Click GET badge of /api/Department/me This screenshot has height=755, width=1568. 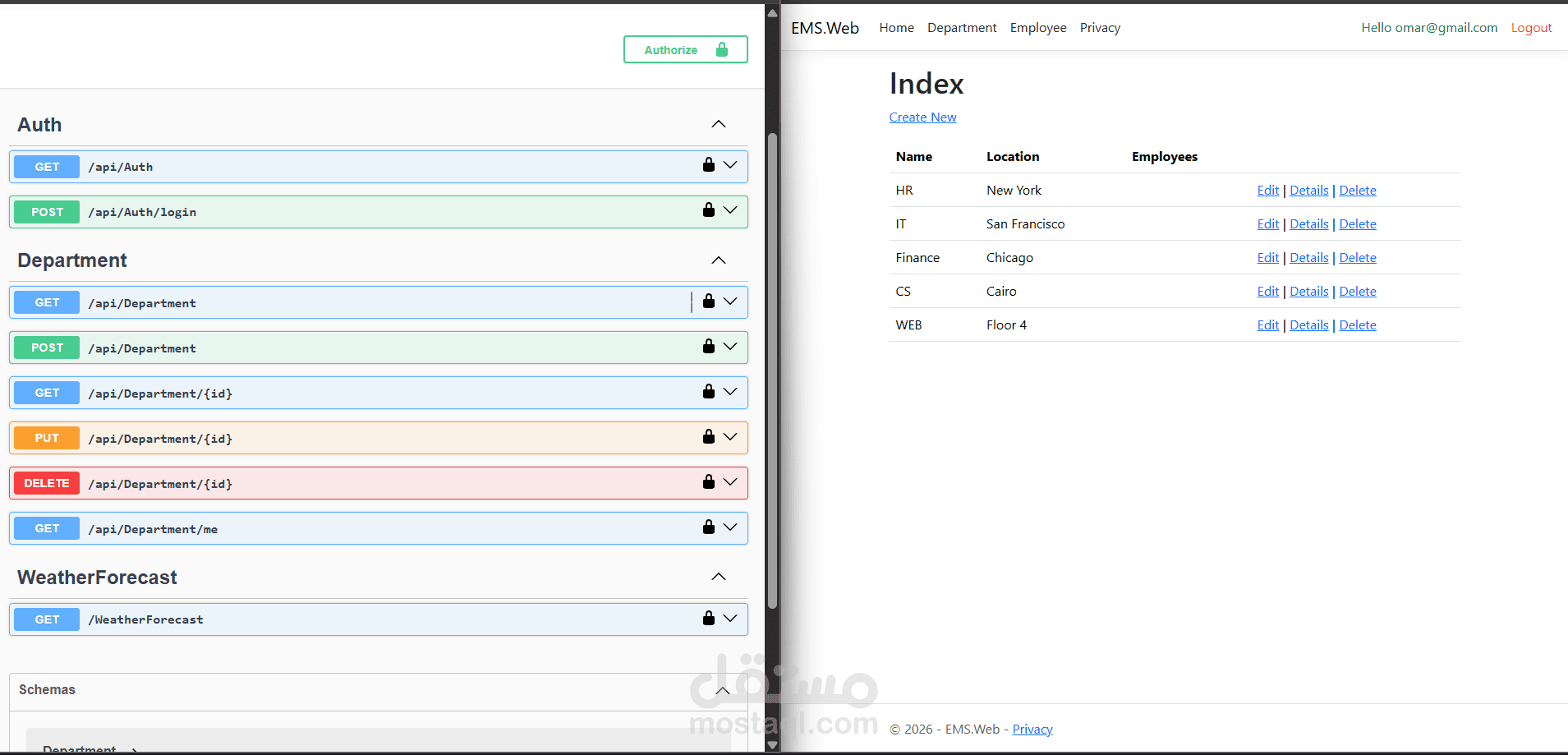(x=47, y=528)
